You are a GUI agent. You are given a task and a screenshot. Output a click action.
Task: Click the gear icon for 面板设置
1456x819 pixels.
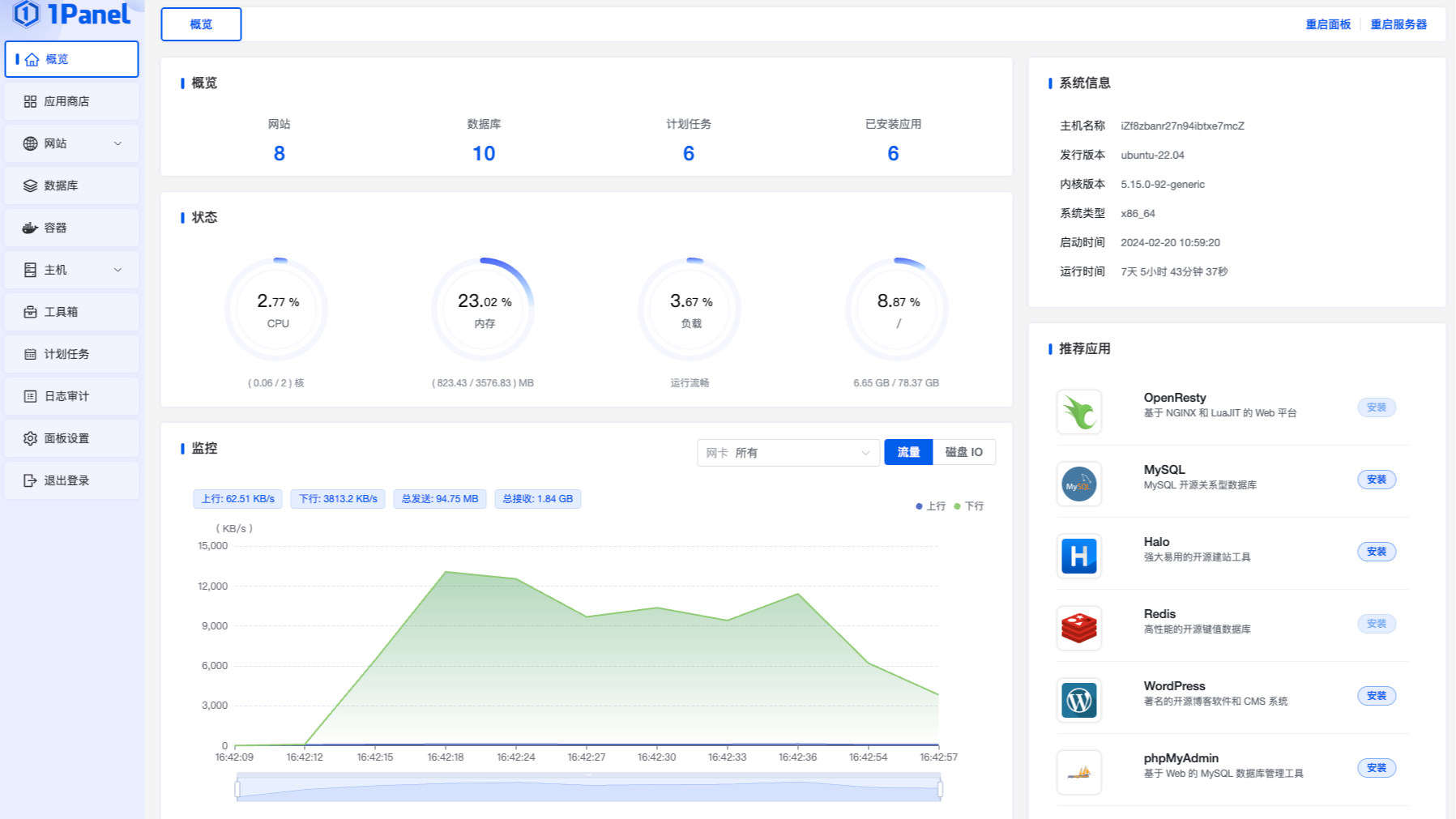tap(30, 438)
